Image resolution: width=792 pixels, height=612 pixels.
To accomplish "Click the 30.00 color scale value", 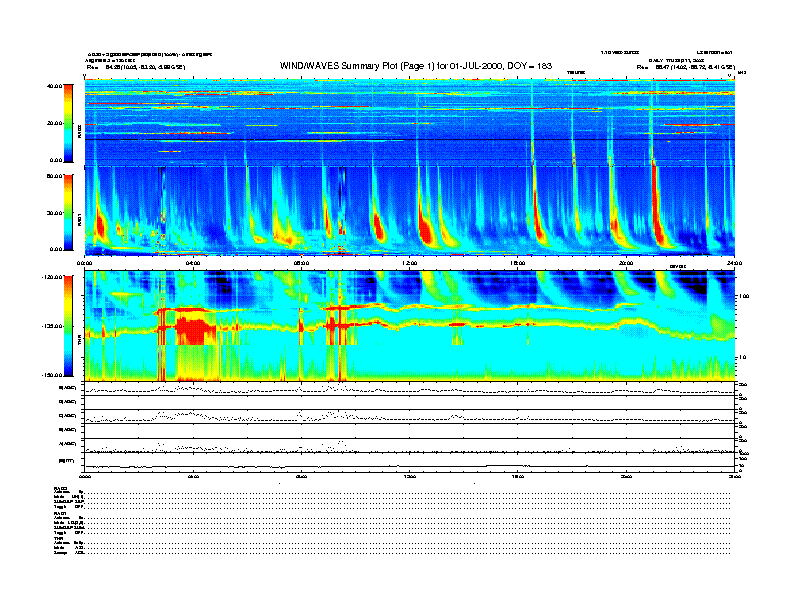I will 54,213.
